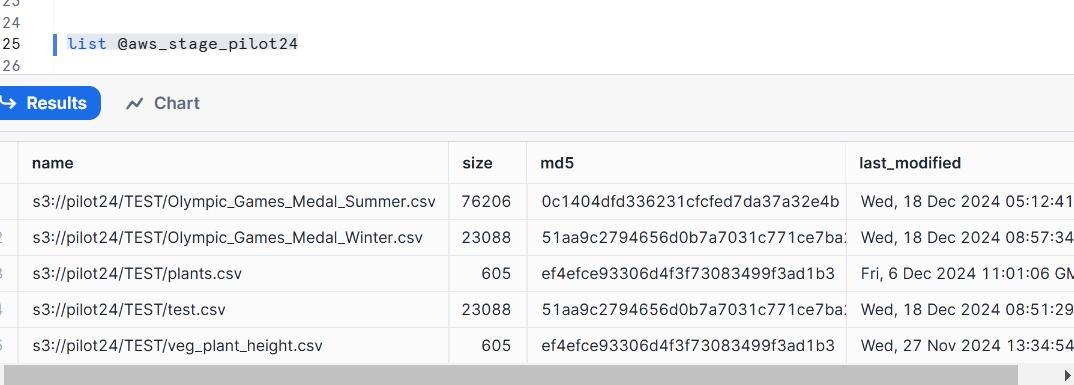Select the plants.csv name cell
This screenshot has width=1074, height=385.
point(233,274)
